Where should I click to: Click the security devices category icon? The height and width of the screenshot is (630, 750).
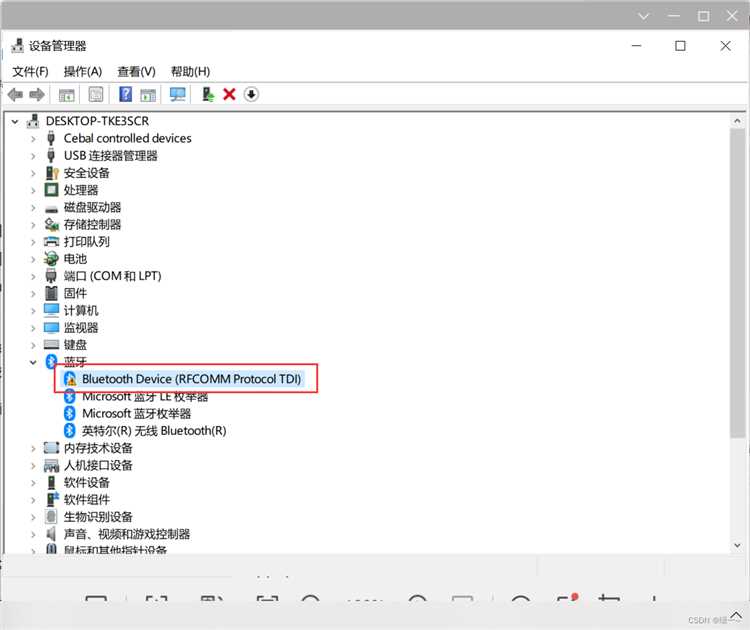[52, 173]
